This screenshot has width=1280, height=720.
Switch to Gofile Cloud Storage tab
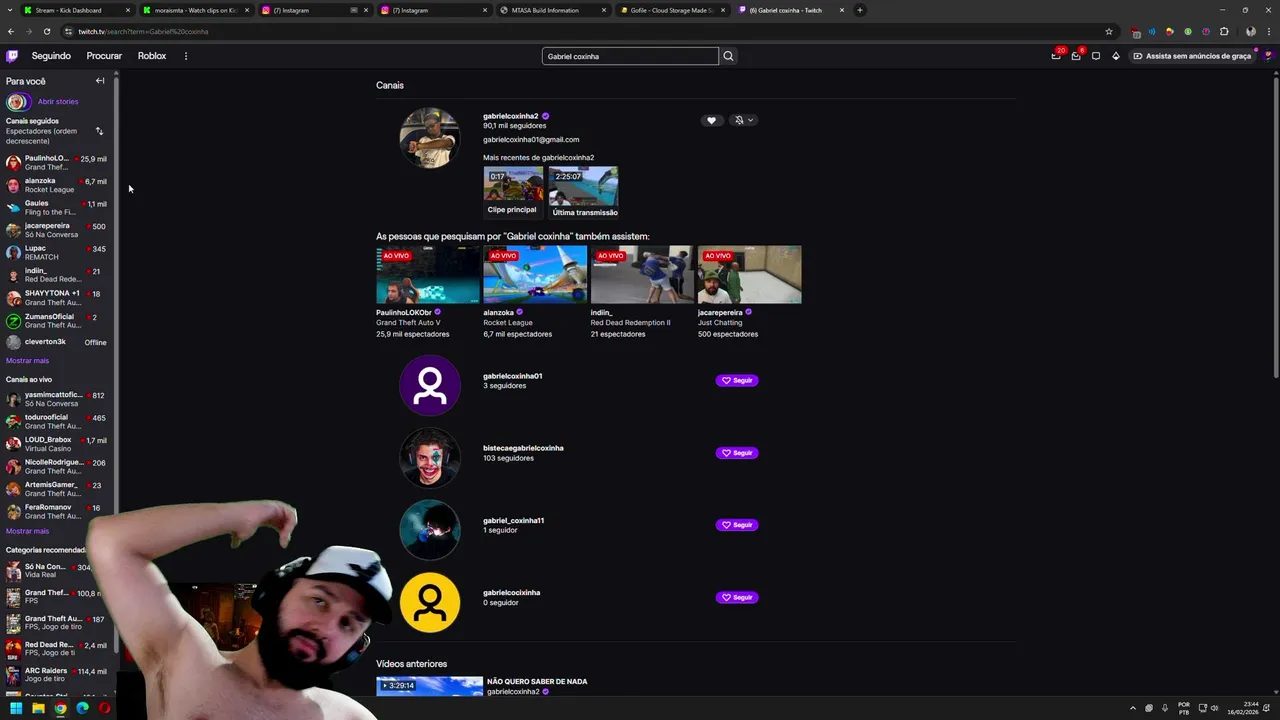pos(671,10)
